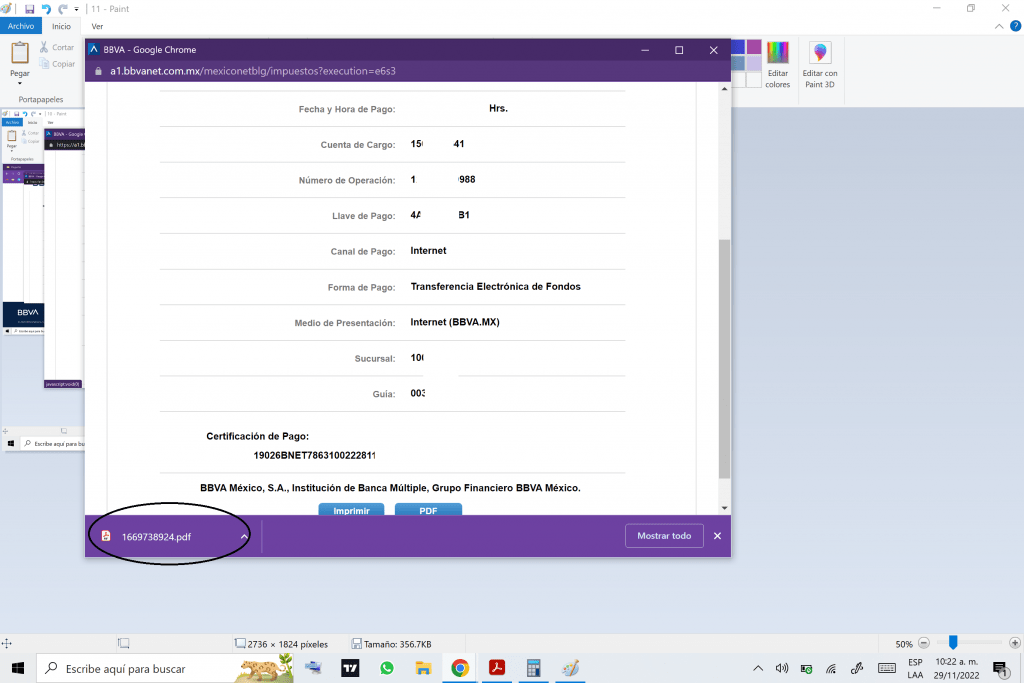Open Paint Help question mark icon

click(x=1016, y=26)
